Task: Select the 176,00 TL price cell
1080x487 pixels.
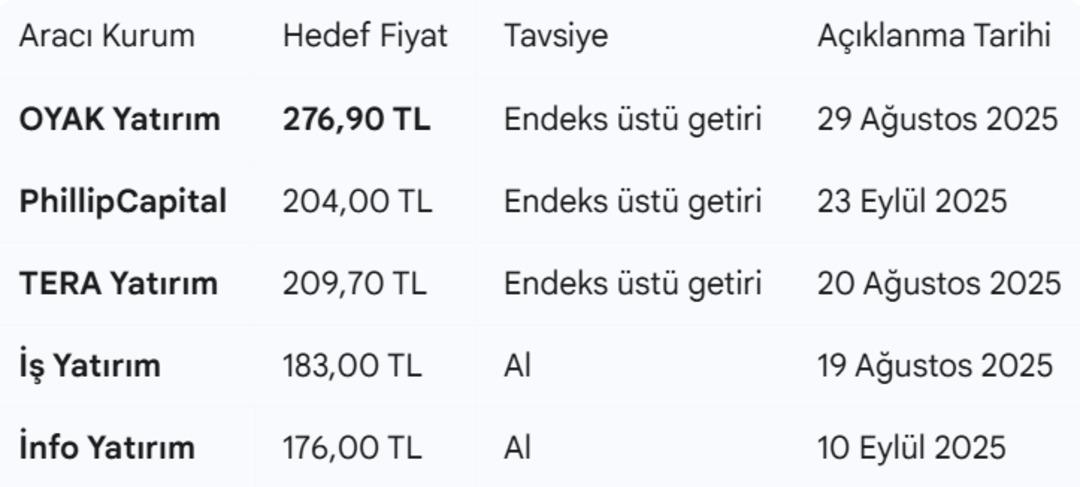Action: click(352, 448)
